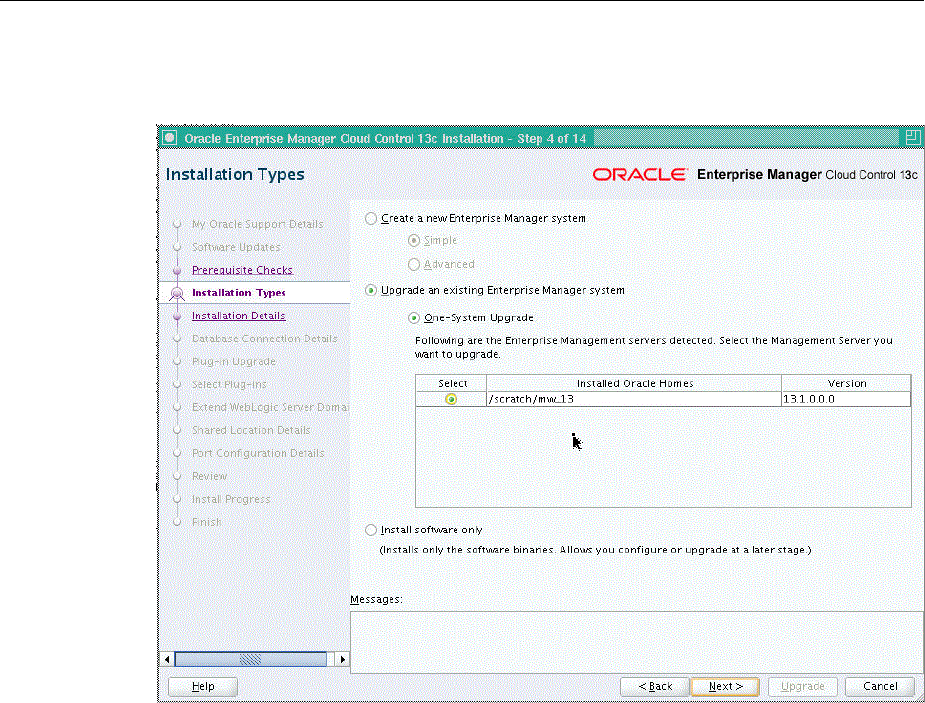Click the Installation Types page heading

point(235,175)
